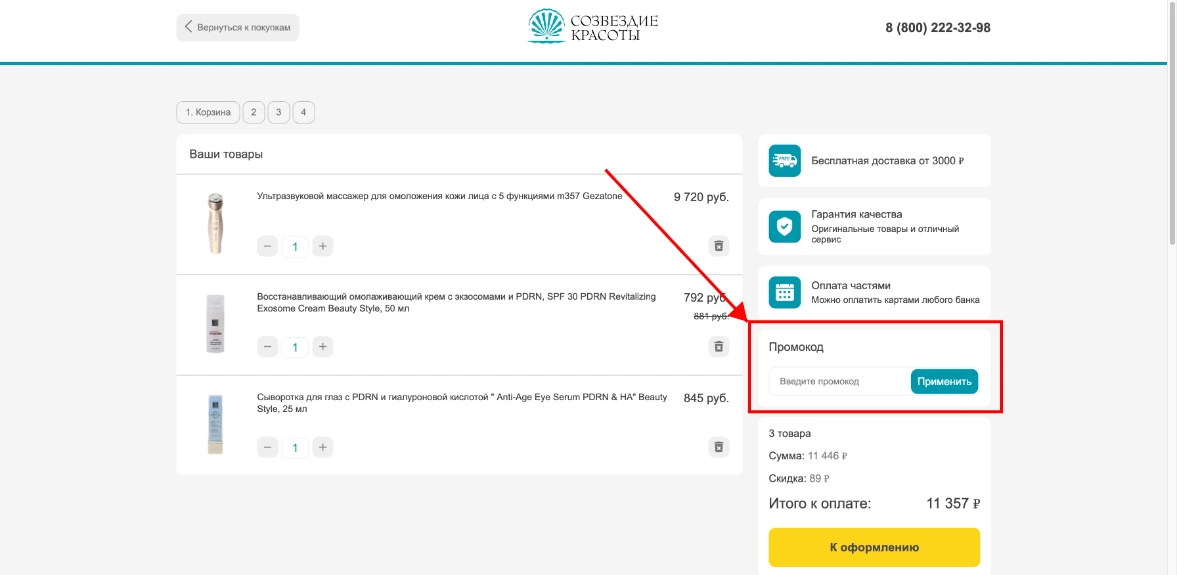This screenshot has height=575, width=1177.
Task: Decrease quantity of Gezatone massager
Action: click(268, 246)
